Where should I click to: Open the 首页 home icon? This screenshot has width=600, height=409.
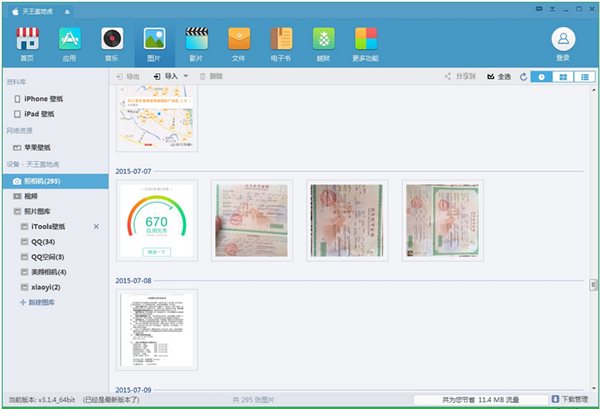pos(27,43)
